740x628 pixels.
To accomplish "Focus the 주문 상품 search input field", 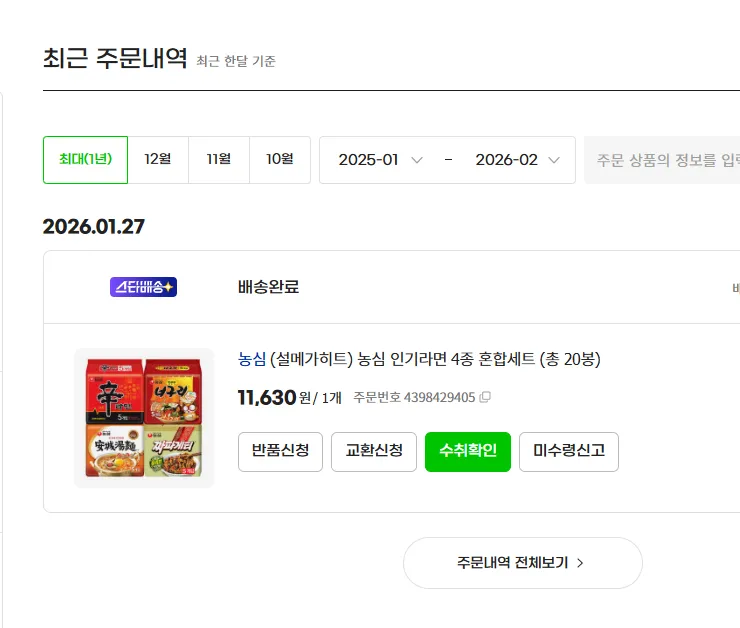I will (662, 160).
